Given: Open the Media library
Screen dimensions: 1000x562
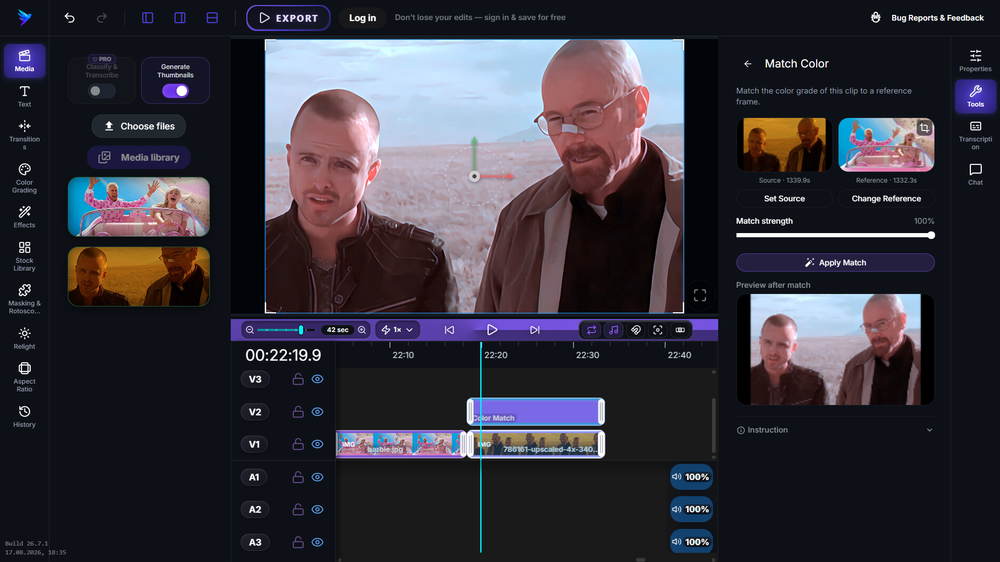Looking at the screenshot, I should click(x=138, y=158).
